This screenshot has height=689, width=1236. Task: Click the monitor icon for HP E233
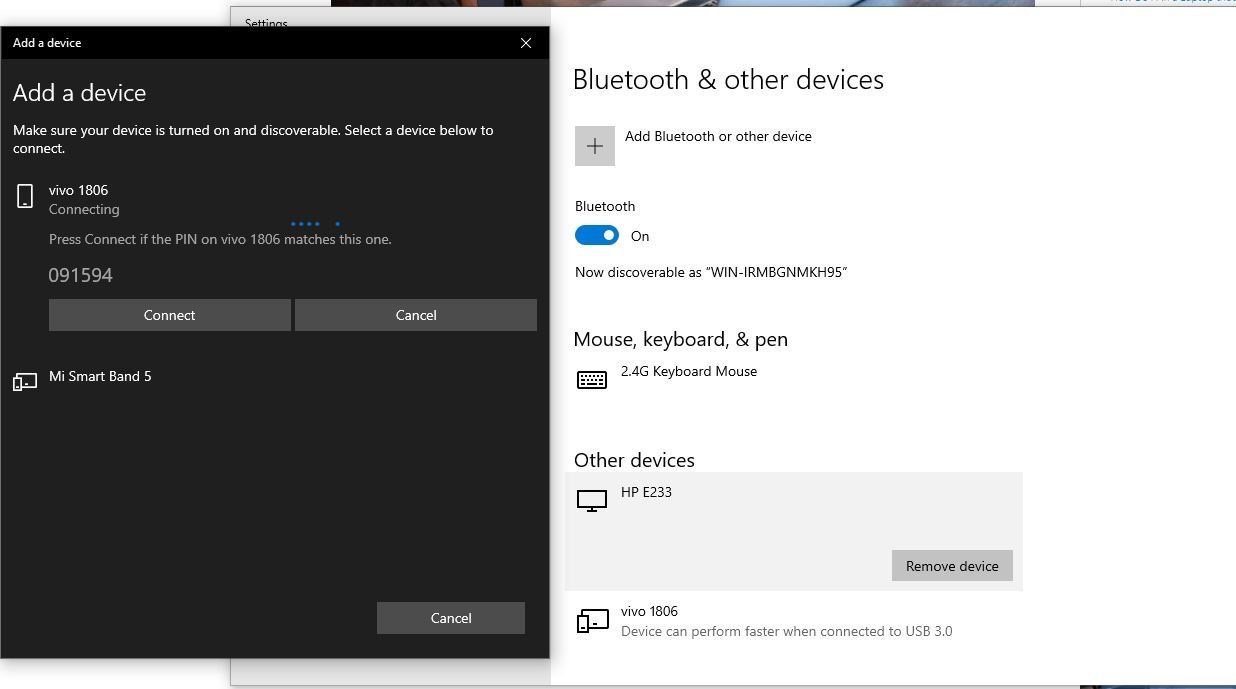(x=591, y=500)
